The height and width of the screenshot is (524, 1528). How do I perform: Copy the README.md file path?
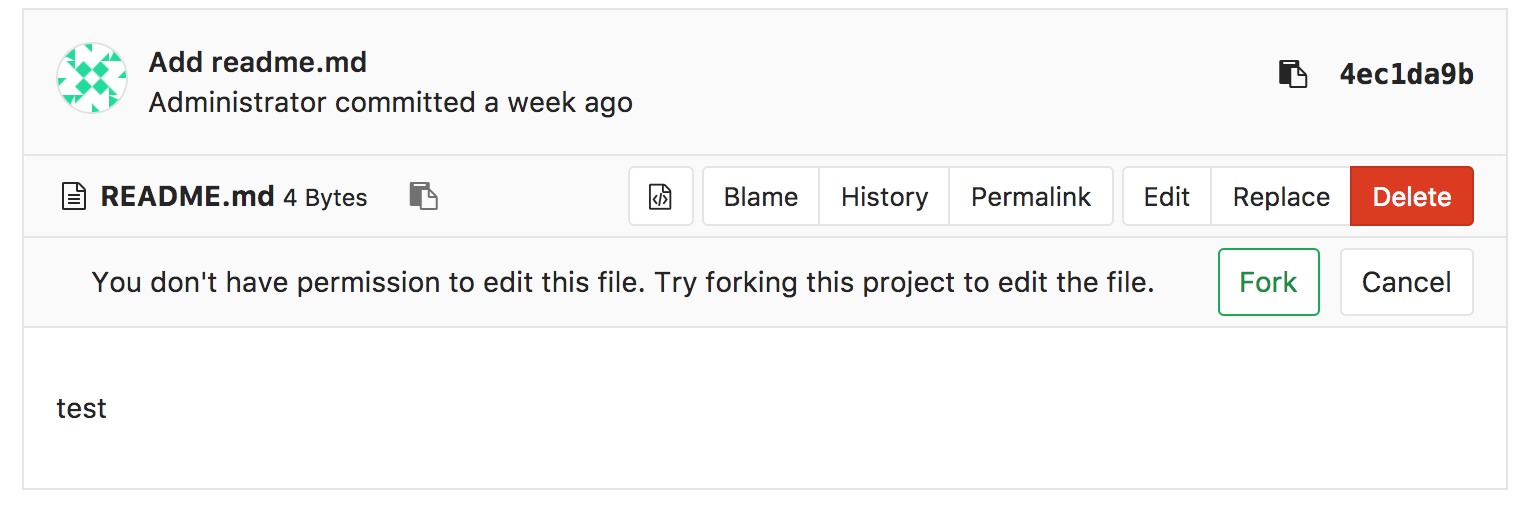(424, 196)
